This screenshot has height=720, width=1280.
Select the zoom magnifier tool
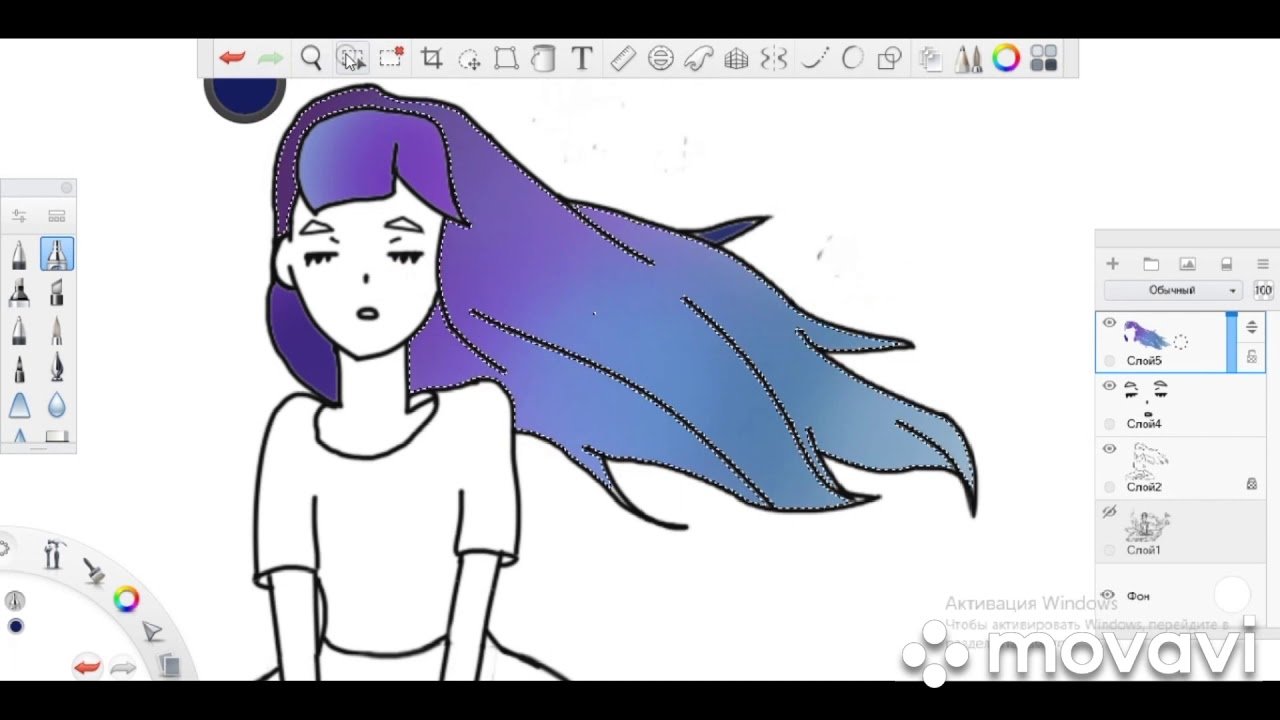point(311,58)
